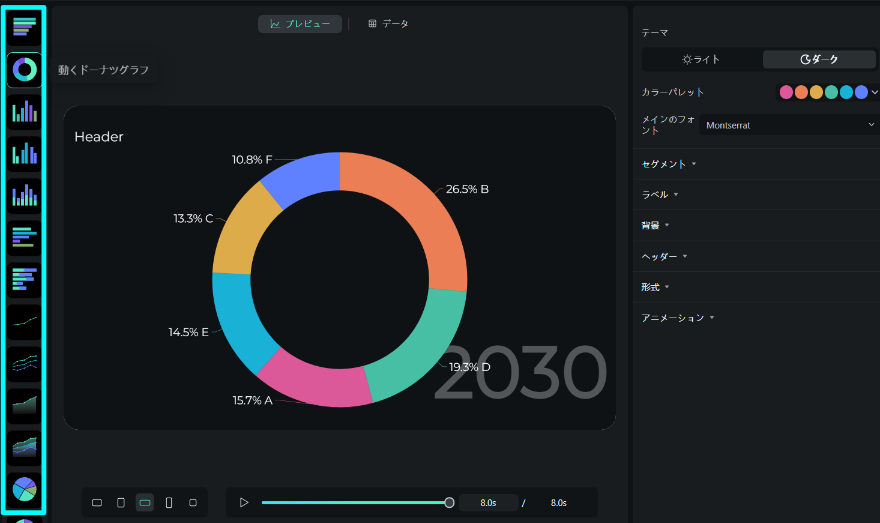This screenshot has width=880, height=523.
Task: Choose the second aspect ratio icon, slightly tall rectangle
Action: point(121,502)
